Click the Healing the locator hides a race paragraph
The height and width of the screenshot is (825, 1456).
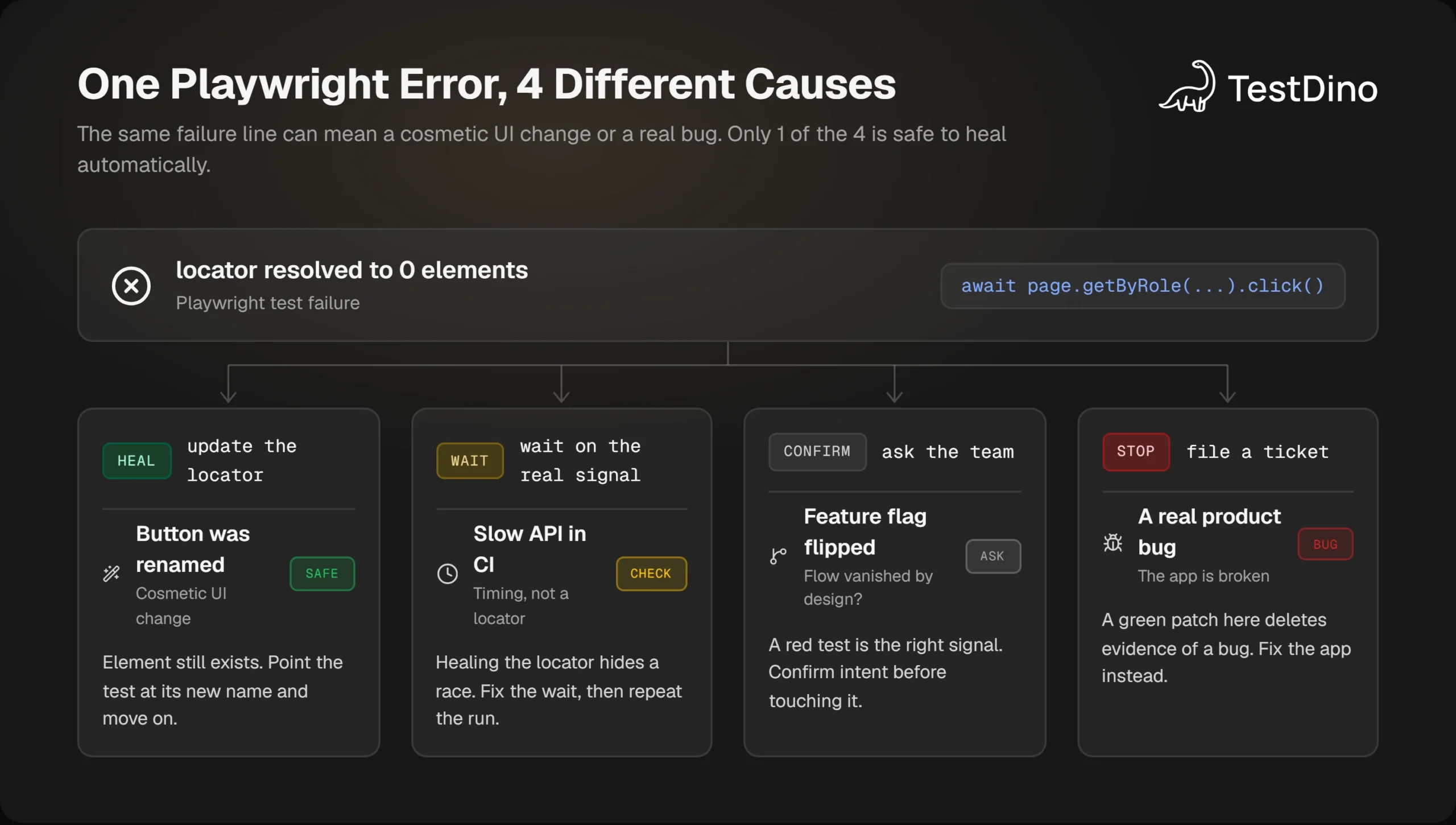[559, 690]
